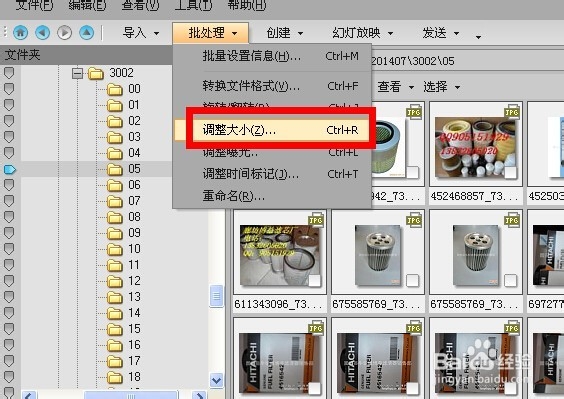Choose 调整时间标记(J) menu item

coord(272,174)
